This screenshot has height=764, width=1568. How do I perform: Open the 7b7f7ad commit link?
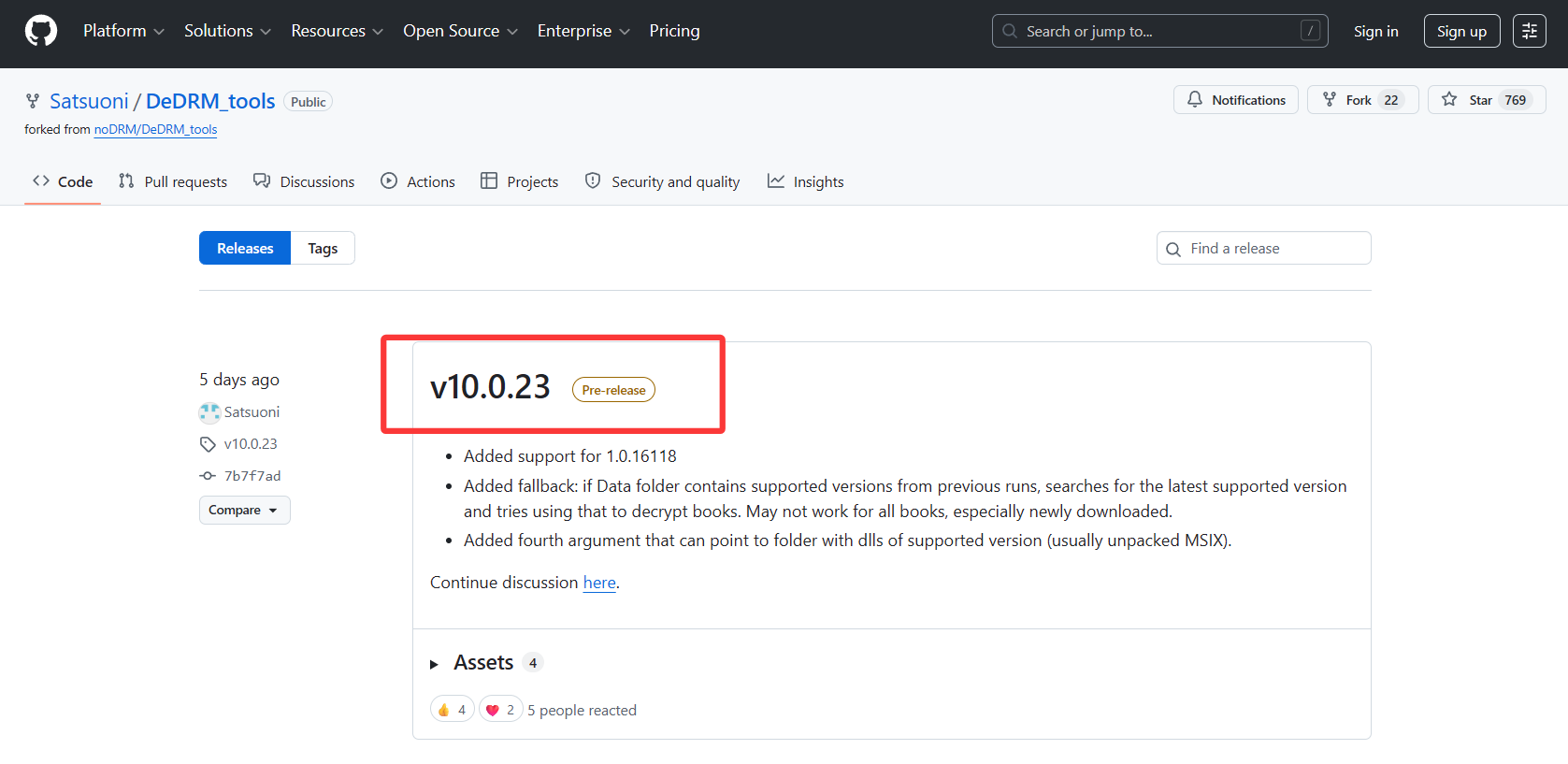(x=252, y=476)
